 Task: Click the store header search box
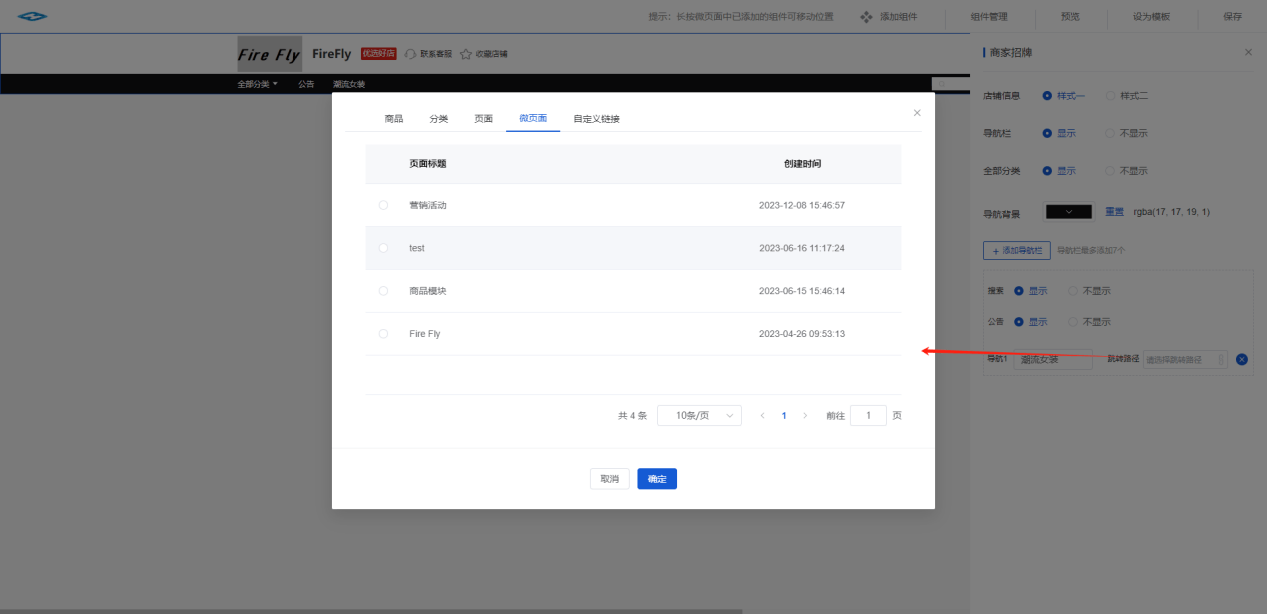(951, 84)
